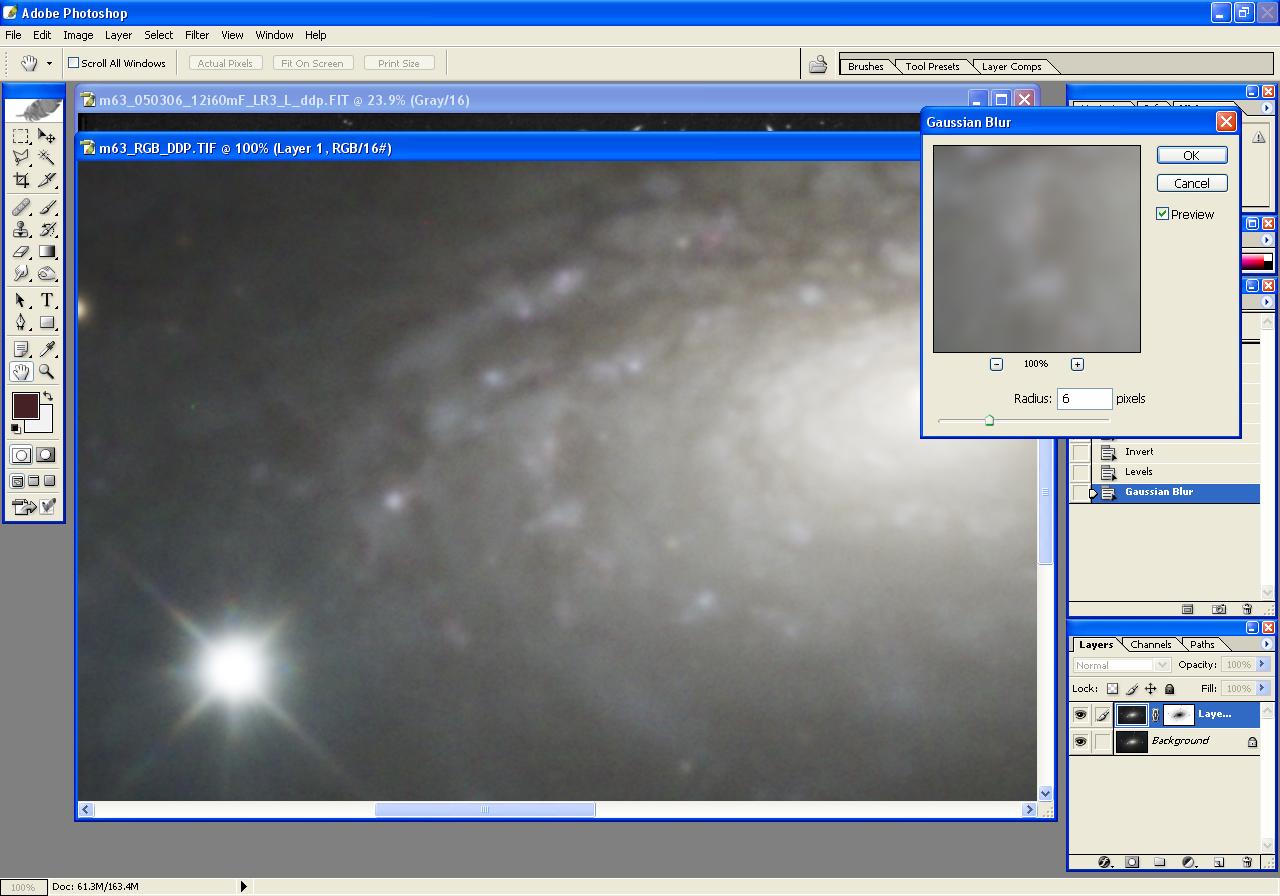Expand the Opacity slider arrow
The height and width of the screenshot is (896, 1280).
click(1262, 665)
